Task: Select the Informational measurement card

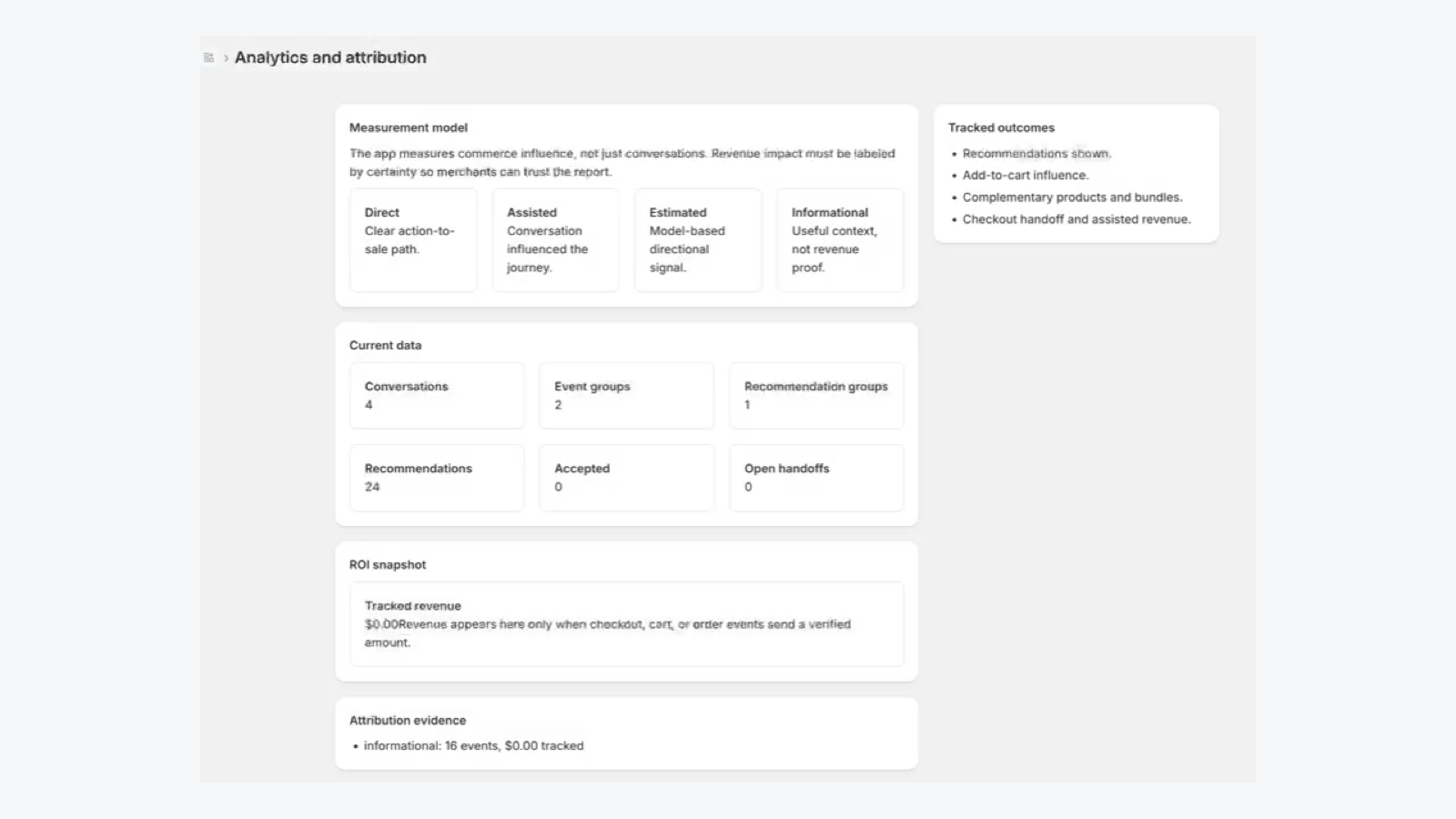Action: coord(840,240)
